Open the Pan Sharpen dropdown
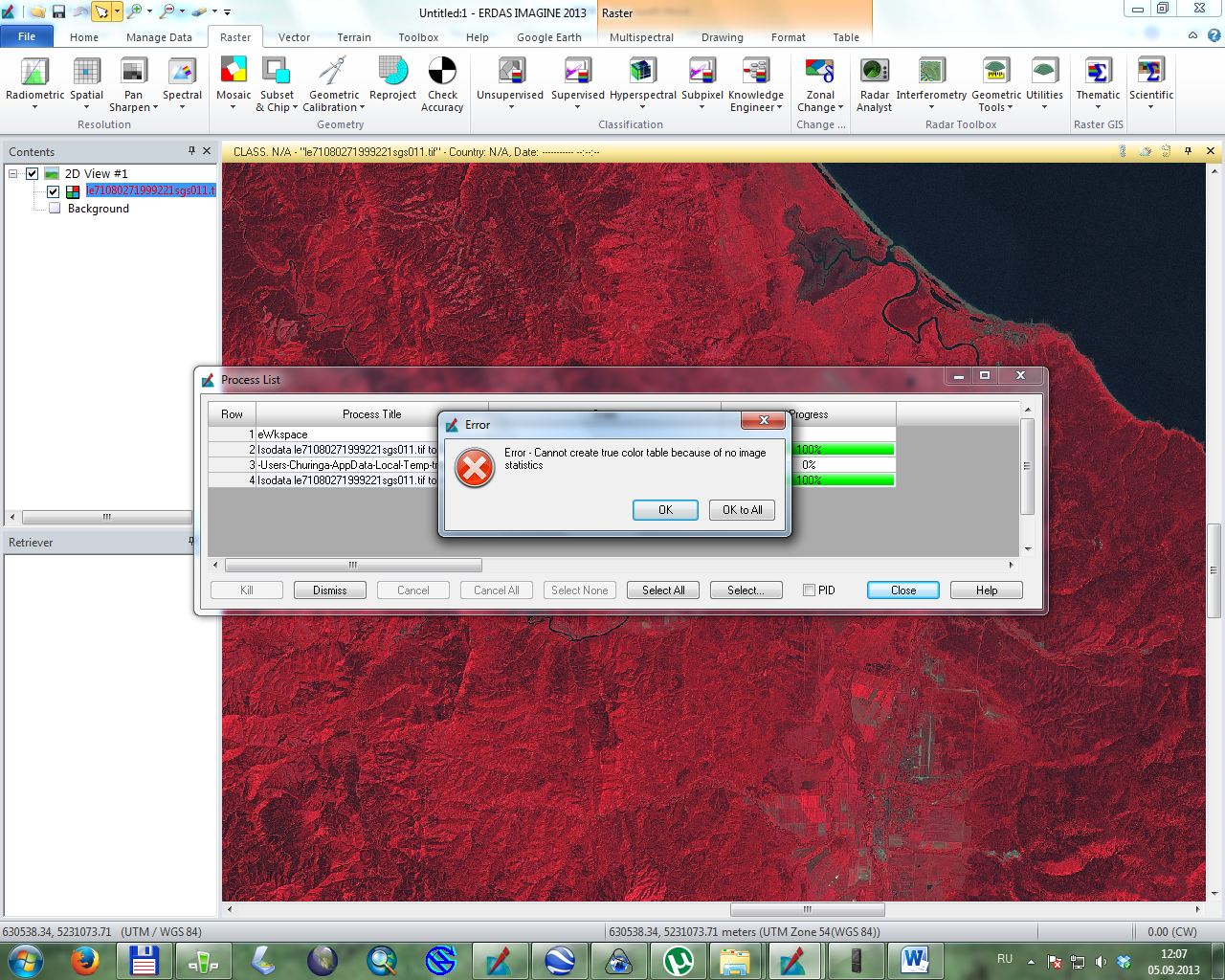1225x980 pixels. pyautogui.click(x=134, y=107)
